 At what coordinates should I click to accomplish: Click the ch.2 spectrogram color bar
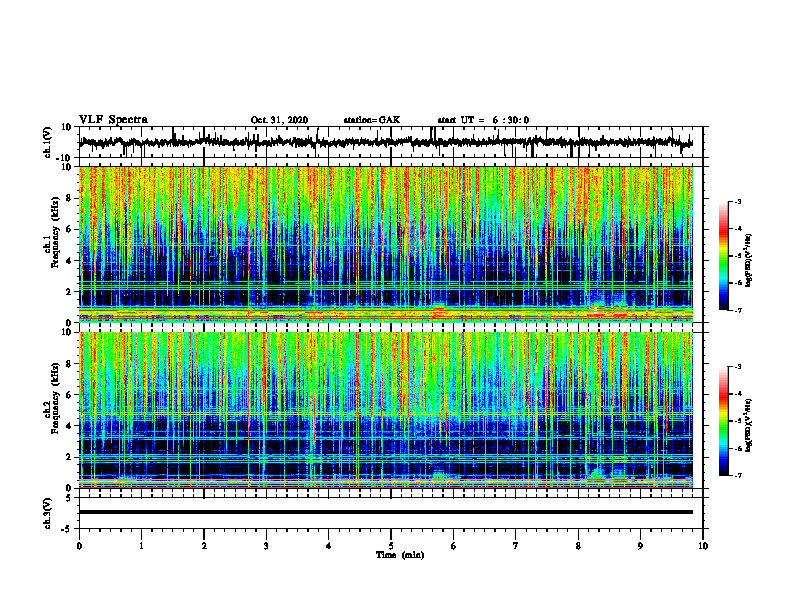(723, 421)
